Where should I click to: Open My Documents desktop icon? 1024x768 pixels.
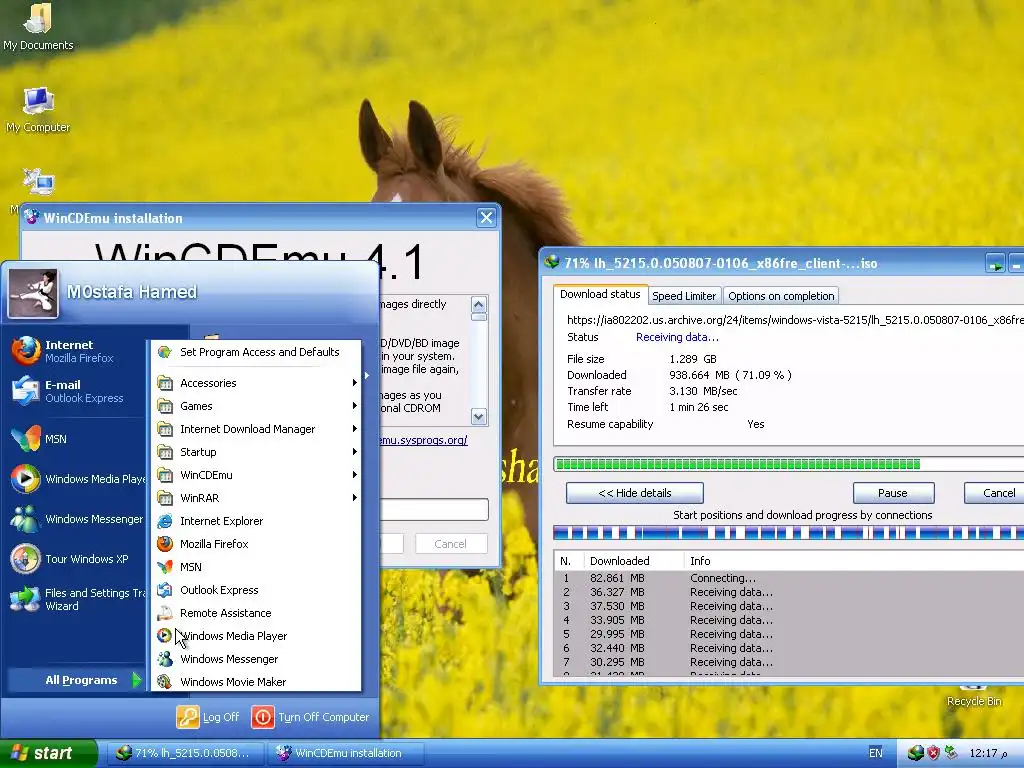pyautogui.click(x=38, y=27)
